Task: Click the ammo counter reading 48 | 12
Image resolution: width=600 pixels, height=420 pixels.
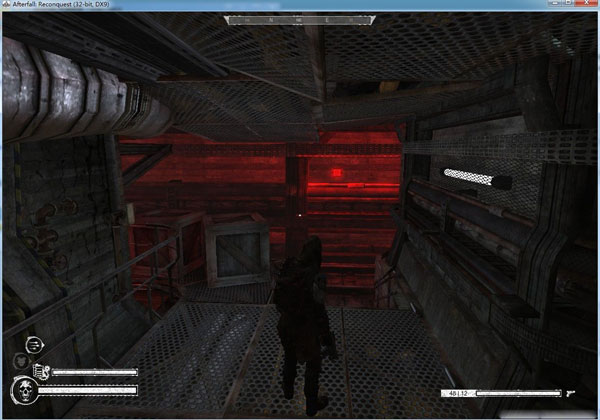Action: tap(458, 393)
